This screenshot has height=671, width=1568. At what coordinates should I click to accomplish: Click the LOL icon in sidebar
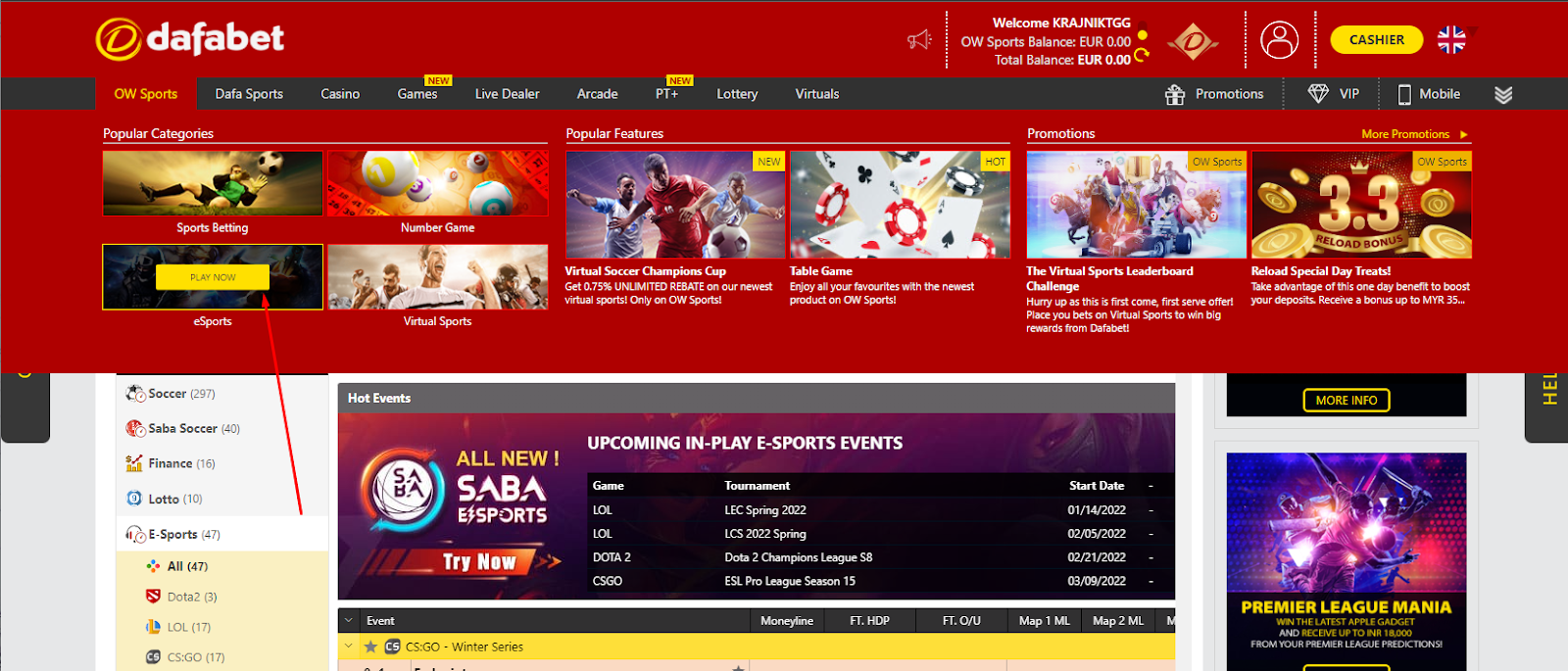point(153,627)
